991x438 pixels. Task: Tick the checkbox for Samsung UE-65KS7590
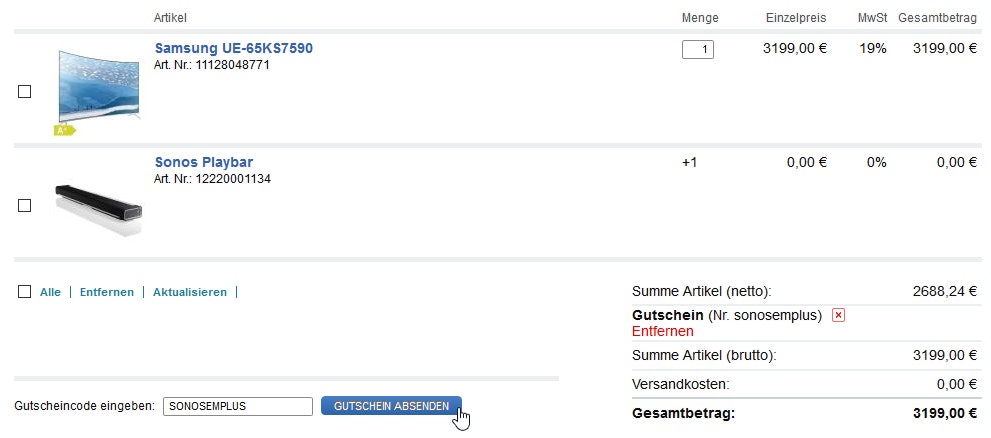[25, 91]
